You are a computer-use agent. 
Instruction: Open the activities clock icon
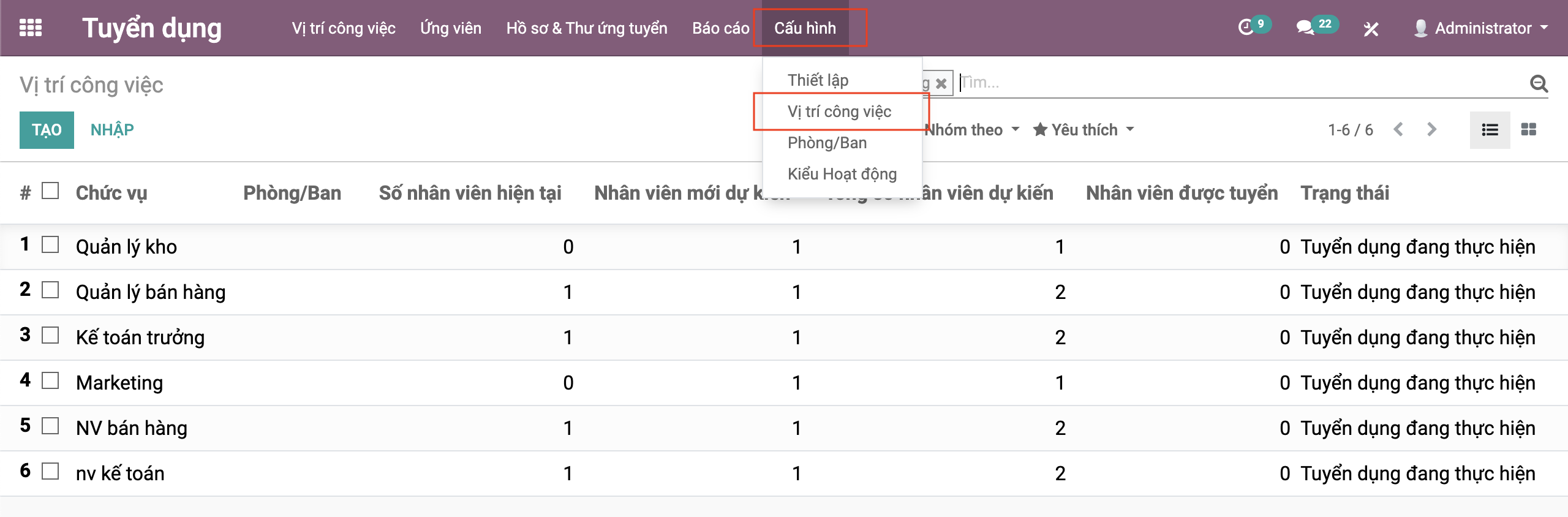pyautogui.click(x=1246, y=28)
